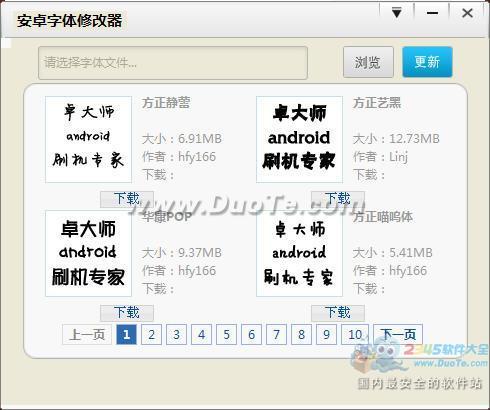Viewport: 490px width, 410px height.
Task: Open the title bar dropdown menu arrow
Action: coord(397,13)
